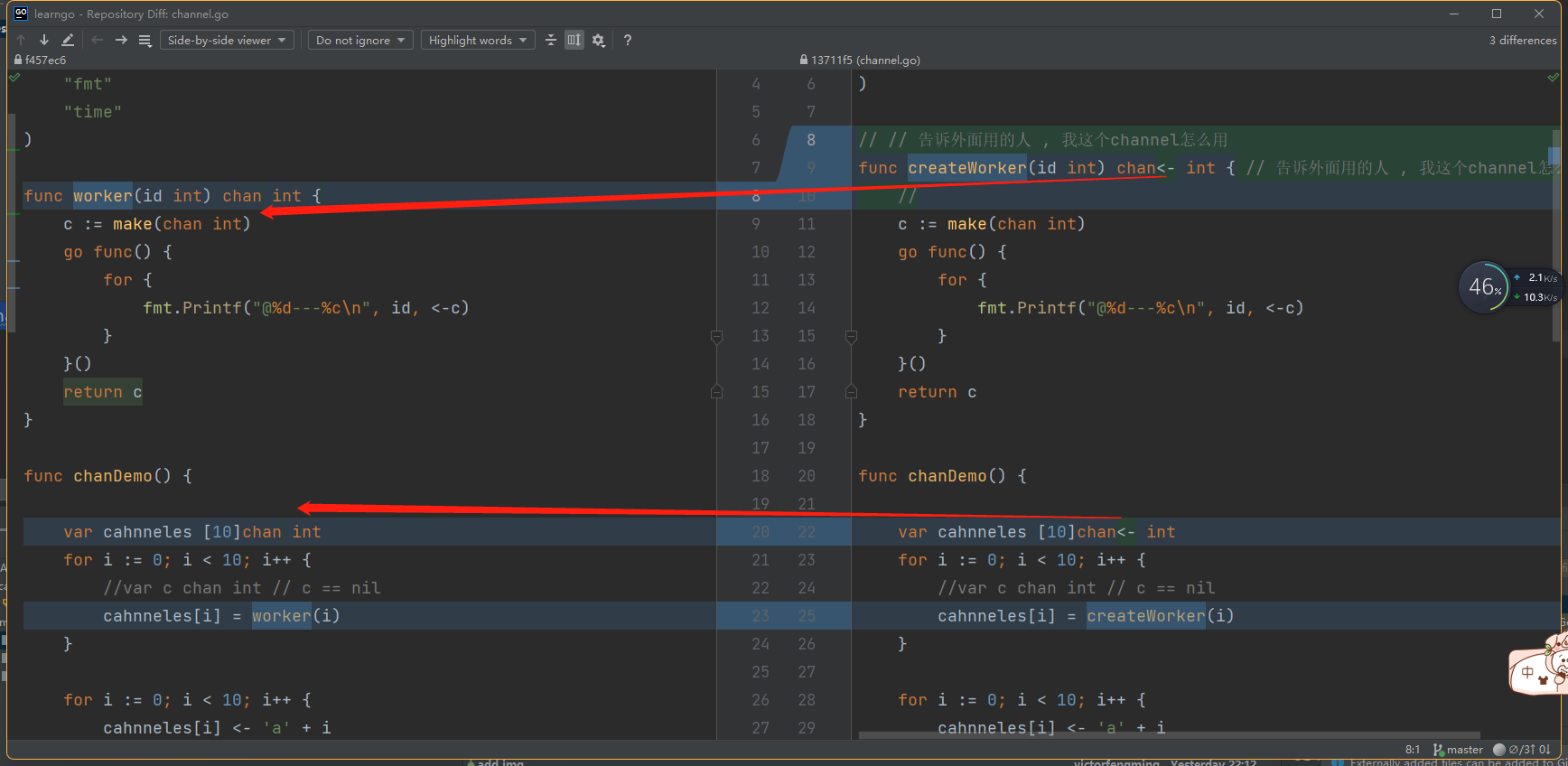This screenshot has height=766, width=1568.
Task: Click the 46% network speed widget
Action: tap(1484, 287)
